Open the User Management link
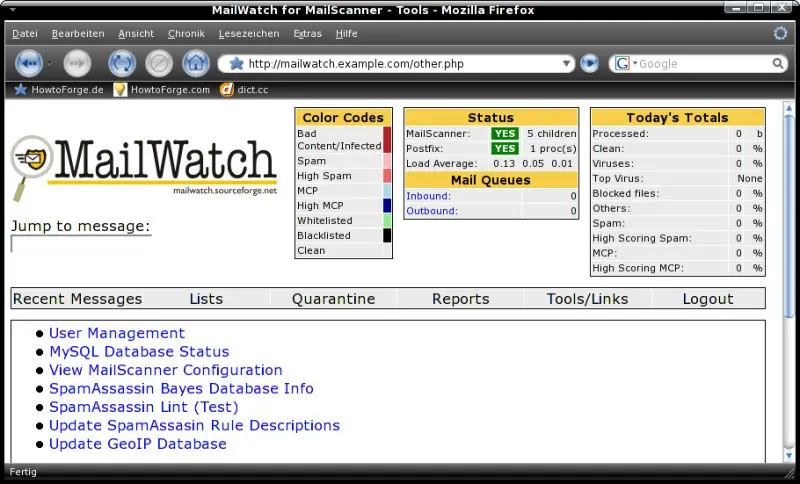The width and height of the screenshot is (800, 484). tap(117, 333)
